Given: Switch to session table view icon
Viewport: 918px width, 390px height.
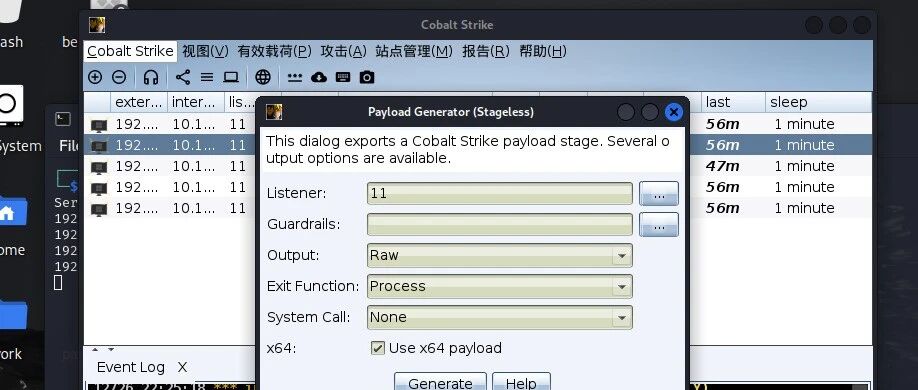Looking at the screenshot, I should (207, 77).
